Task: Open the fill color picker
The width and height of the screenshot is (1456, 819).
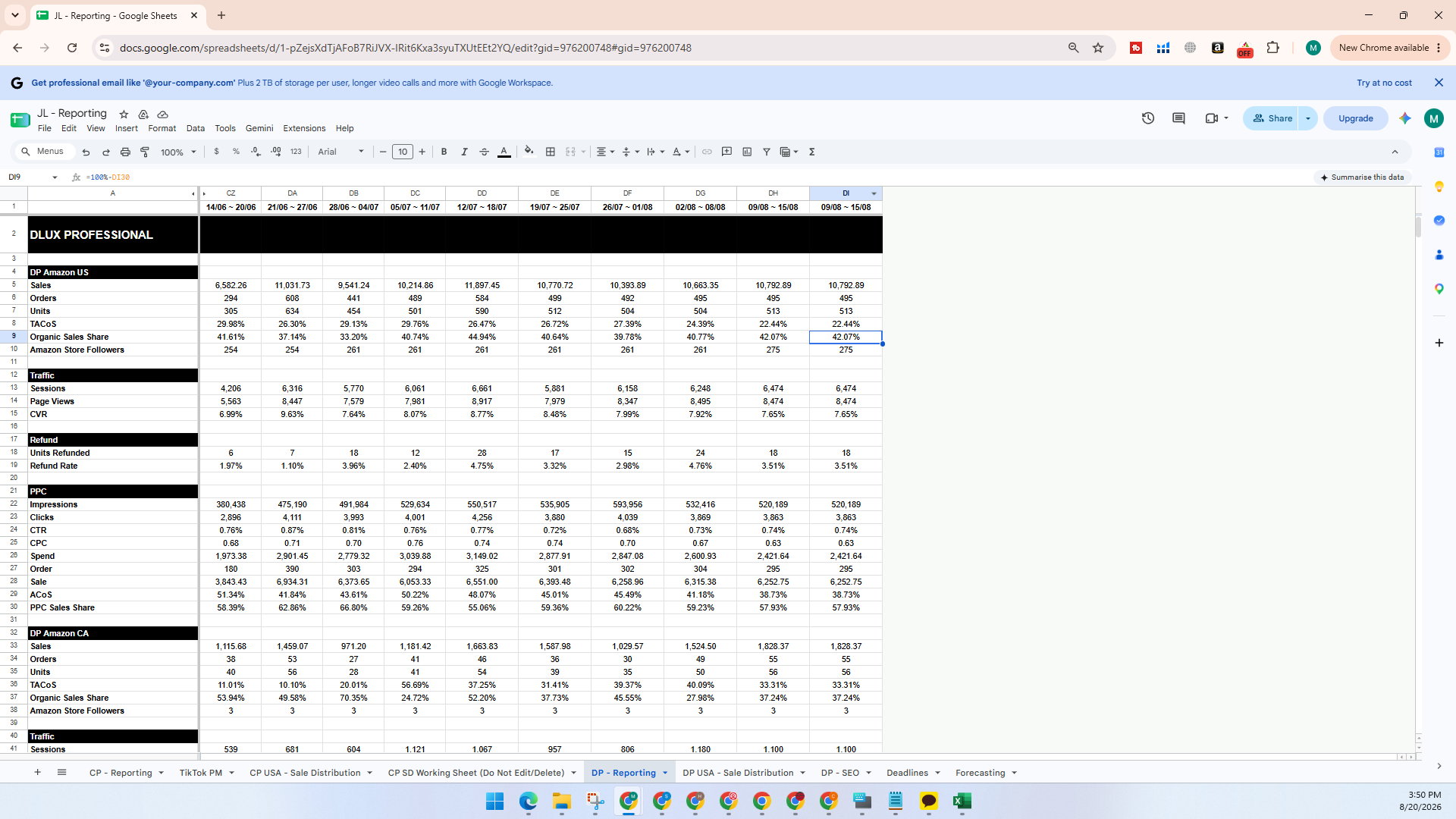Action: pos(529,152)
